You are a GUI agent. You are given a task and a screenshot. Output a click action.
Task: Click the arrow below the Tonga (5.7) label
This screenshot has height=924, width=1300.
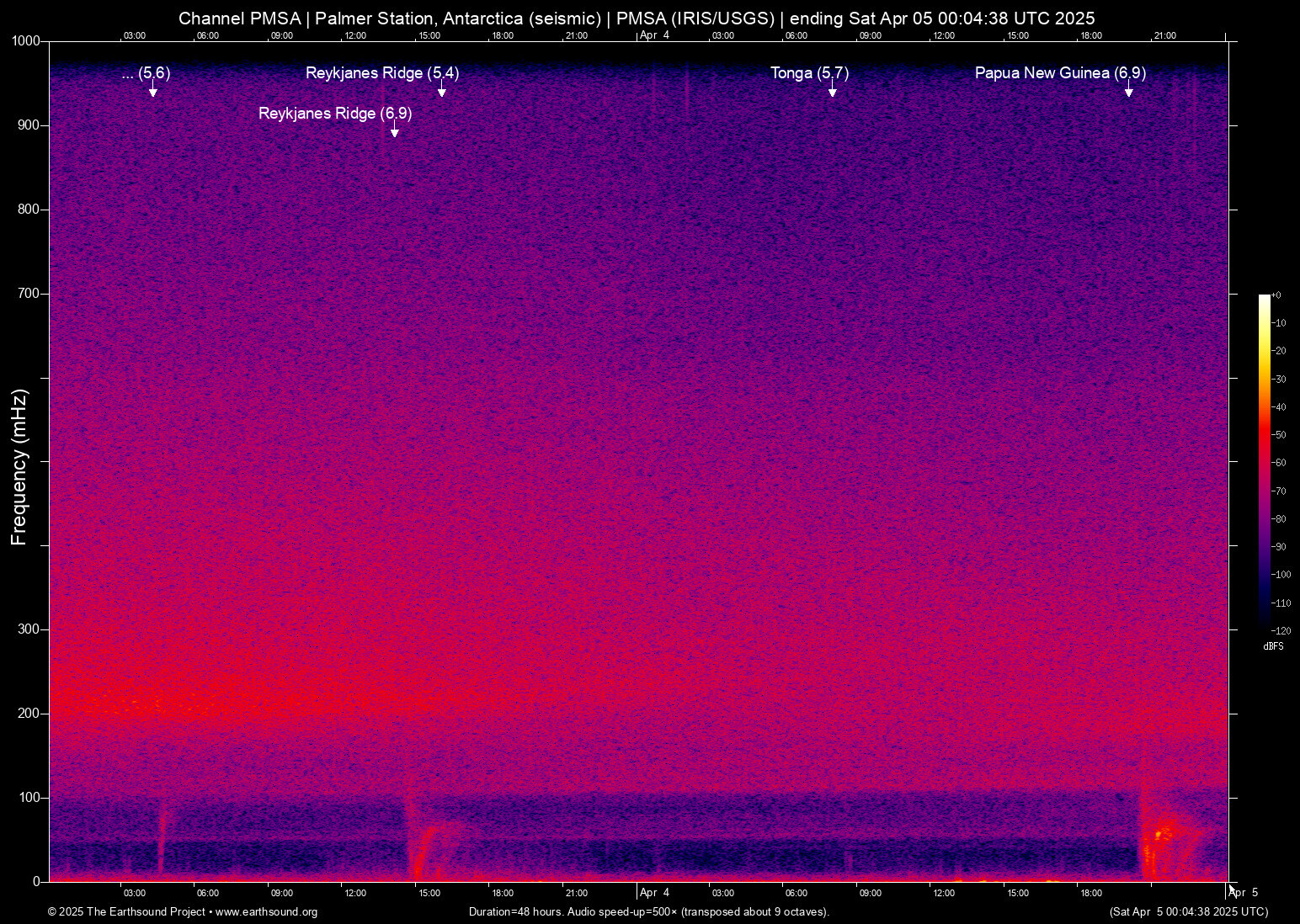[x=832, y=90]
